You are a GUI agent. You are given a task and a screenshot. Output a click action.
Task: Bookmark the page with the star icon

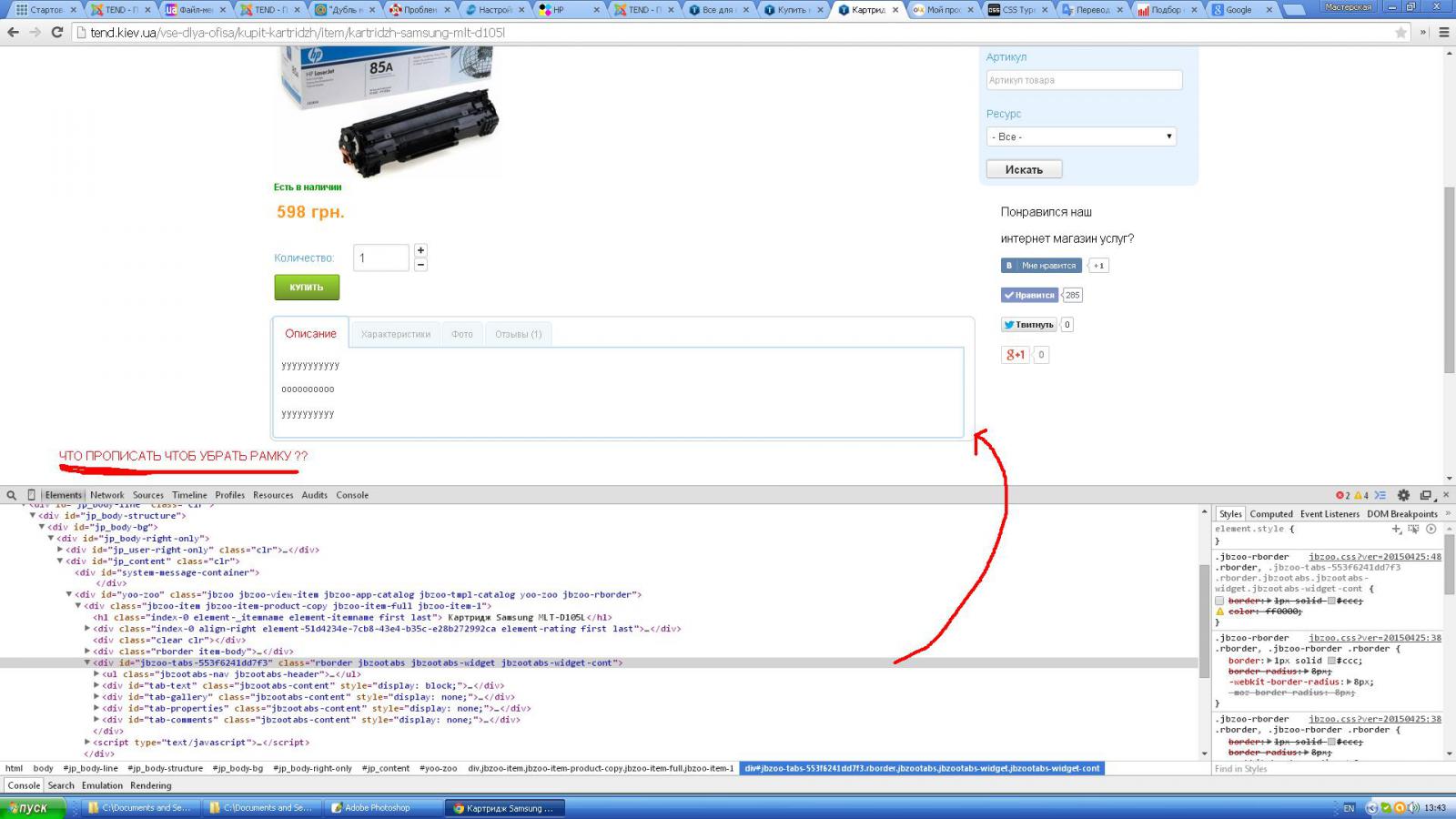pyautogui.click(x=1401, y=33)
